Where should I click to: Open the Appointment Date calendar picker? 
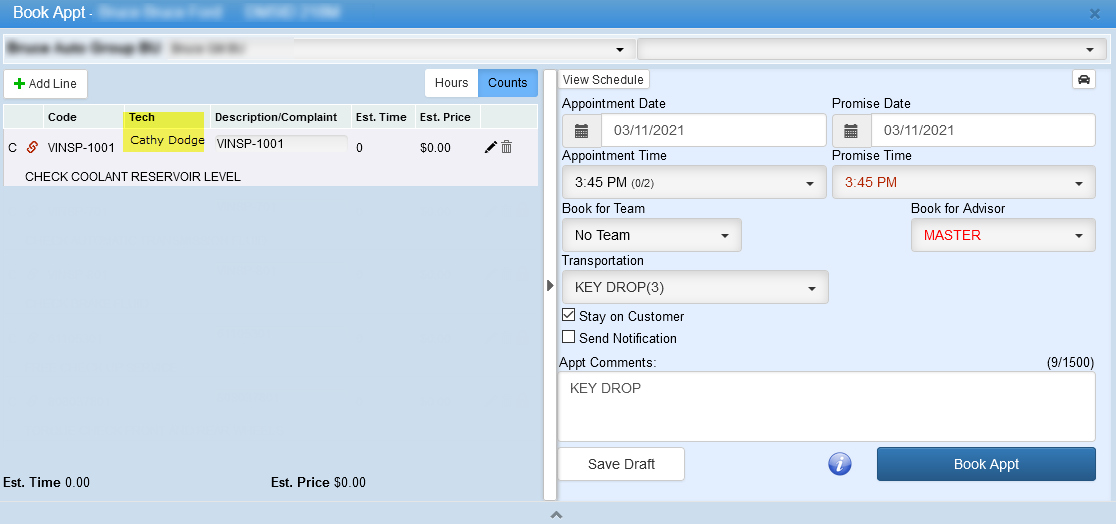pyautogui.click(x=581, y=130)
